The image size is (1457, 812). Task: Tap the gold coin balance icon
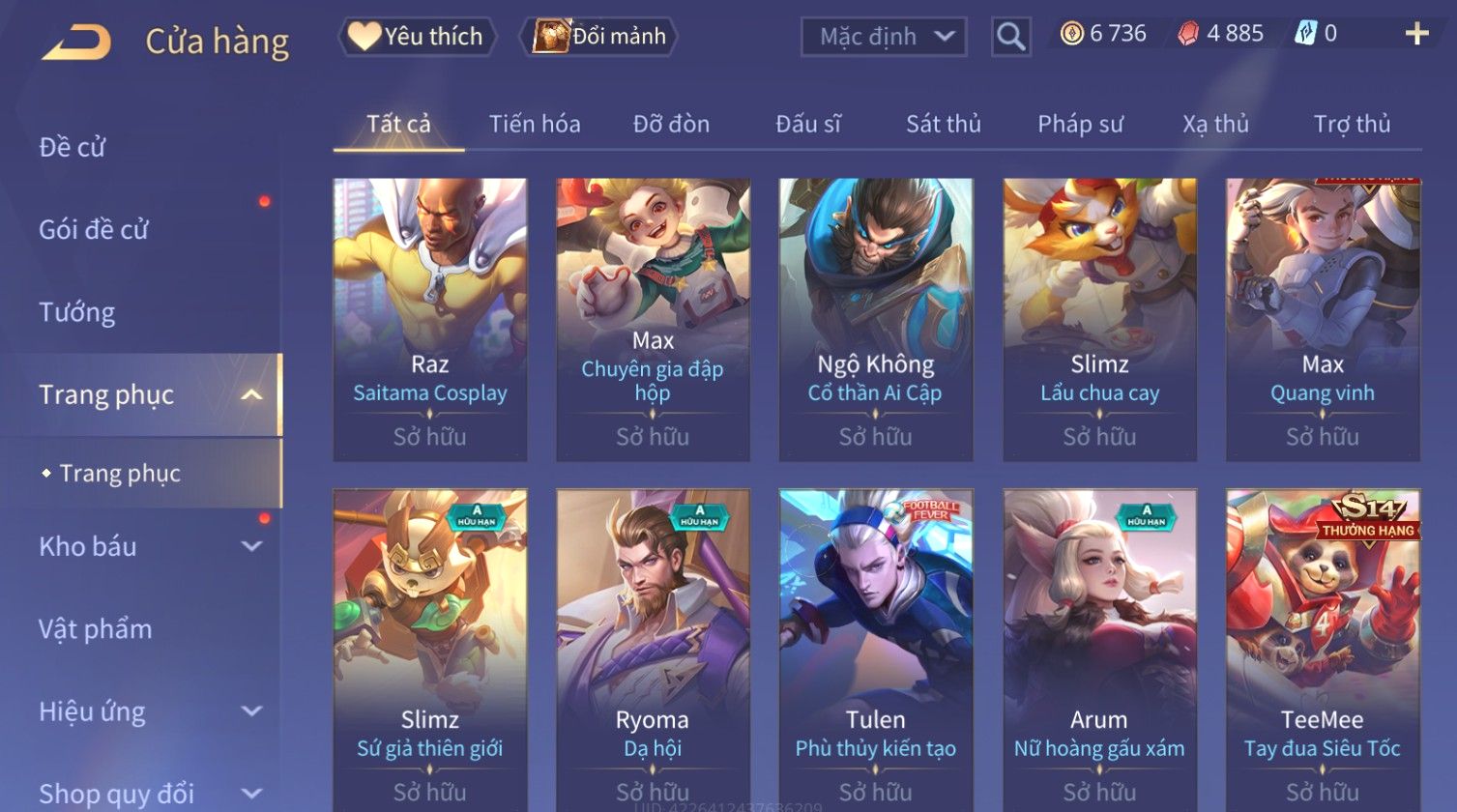point(1072,34)
